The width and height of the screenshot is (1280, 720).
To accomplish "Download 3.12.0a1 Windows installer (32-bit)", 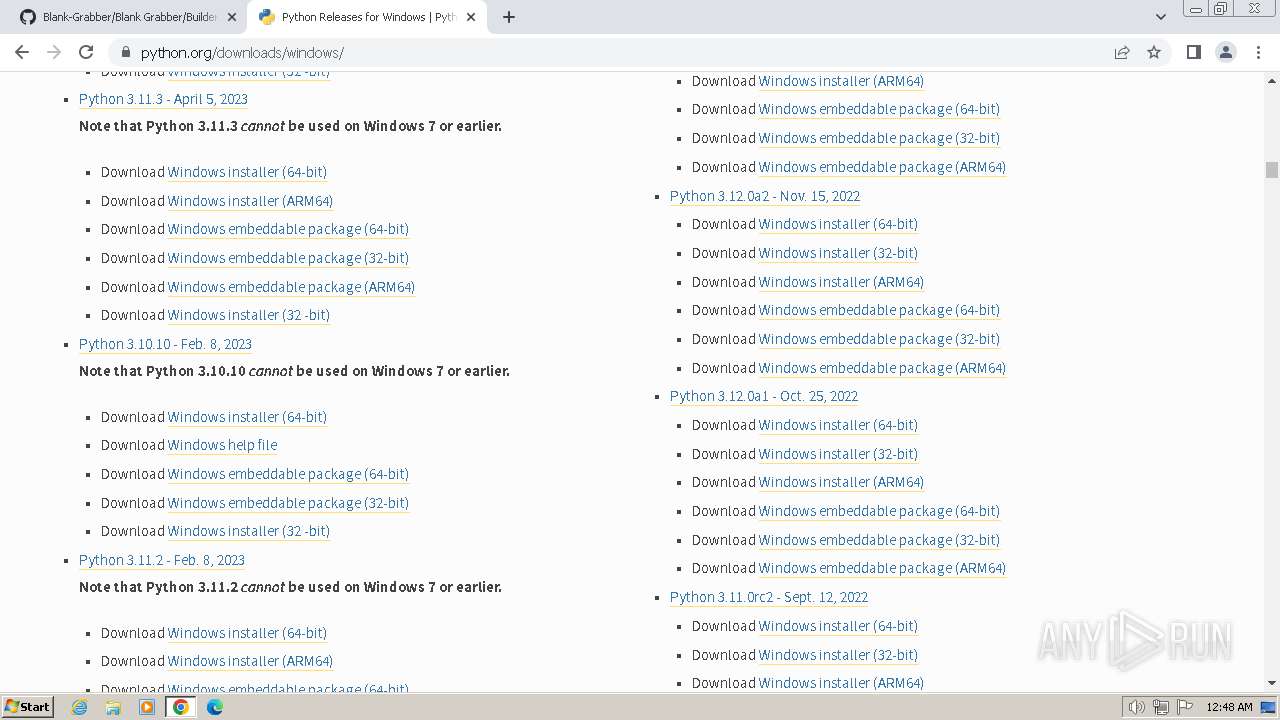I will pyautogui.click(x=838, y=454).
